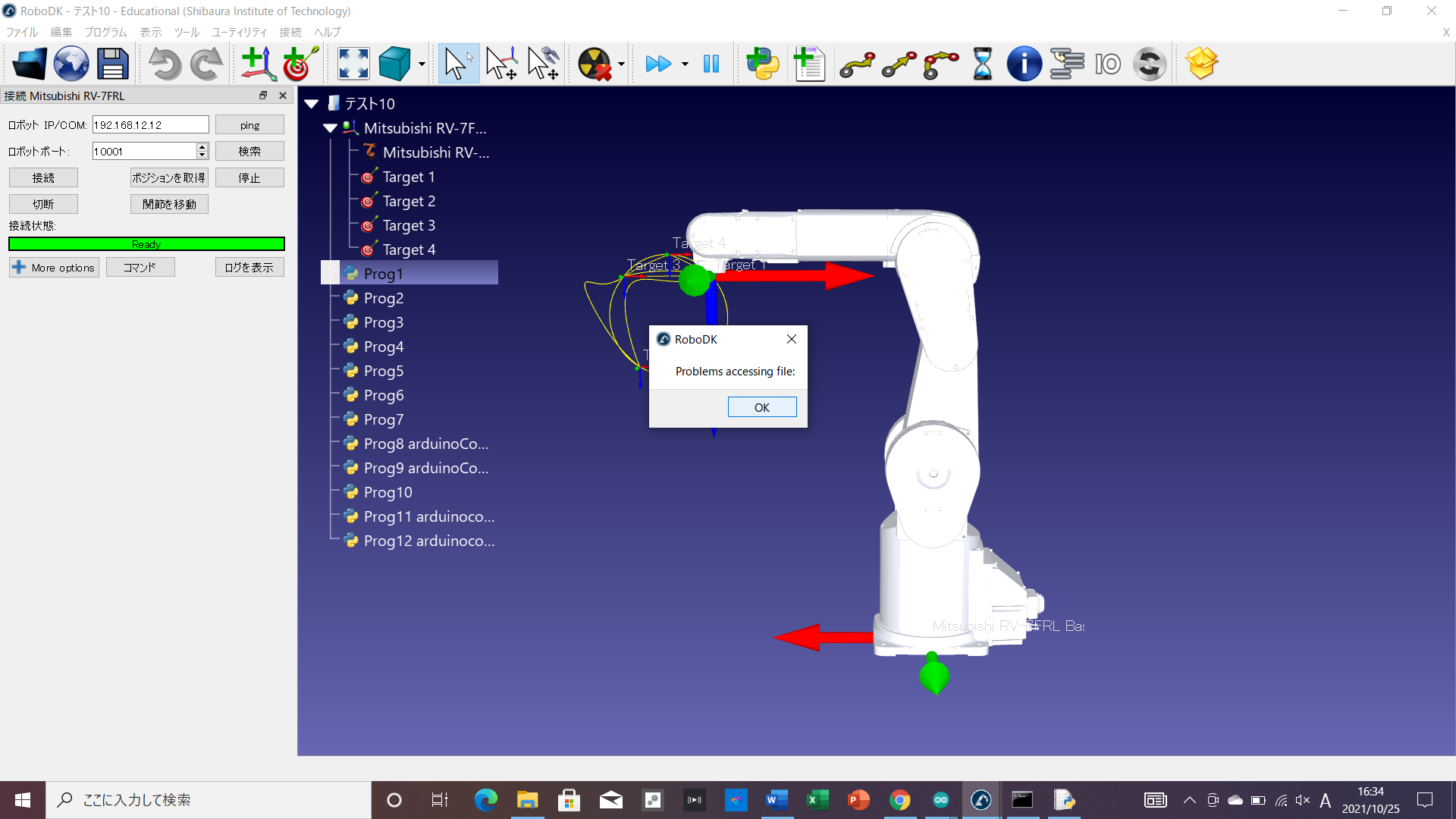Image resolution: width=1456 pixels, height=819 pixels.
Task: Open the fast simulation speed dropdown arrow
Action: click(685, 64)
